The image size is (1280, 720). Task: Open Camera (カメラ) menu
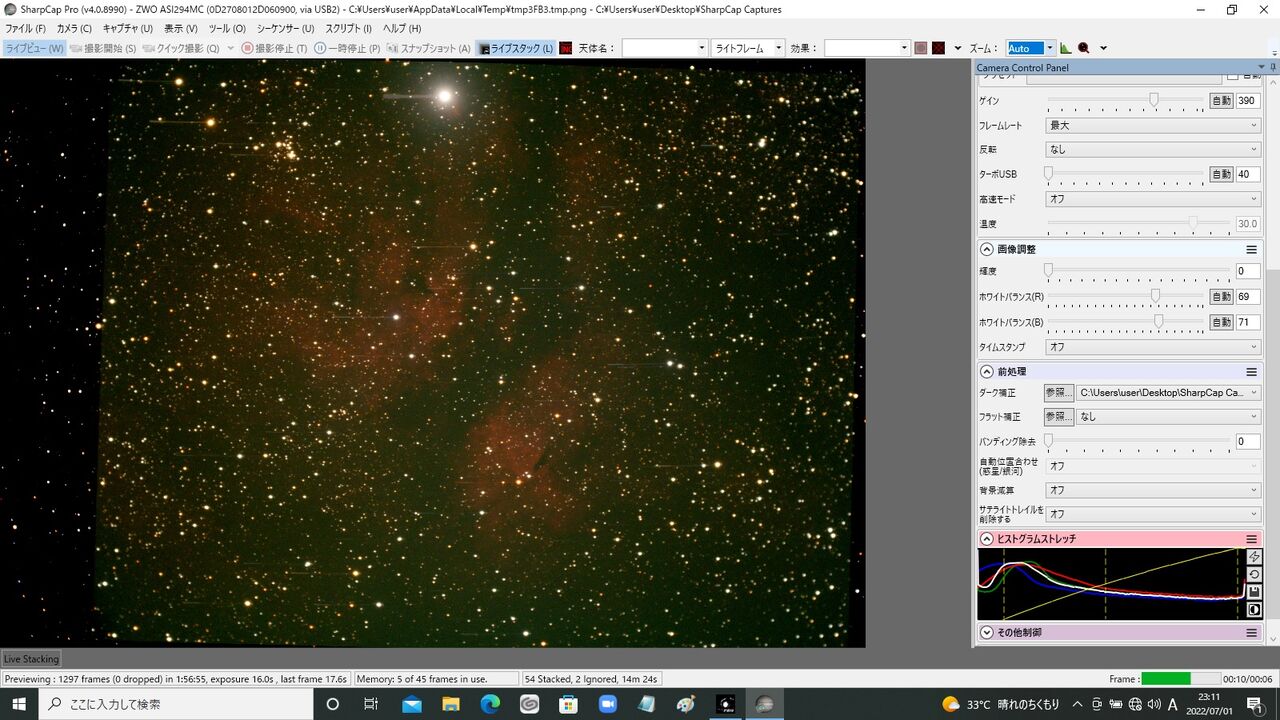coord(74,29)
